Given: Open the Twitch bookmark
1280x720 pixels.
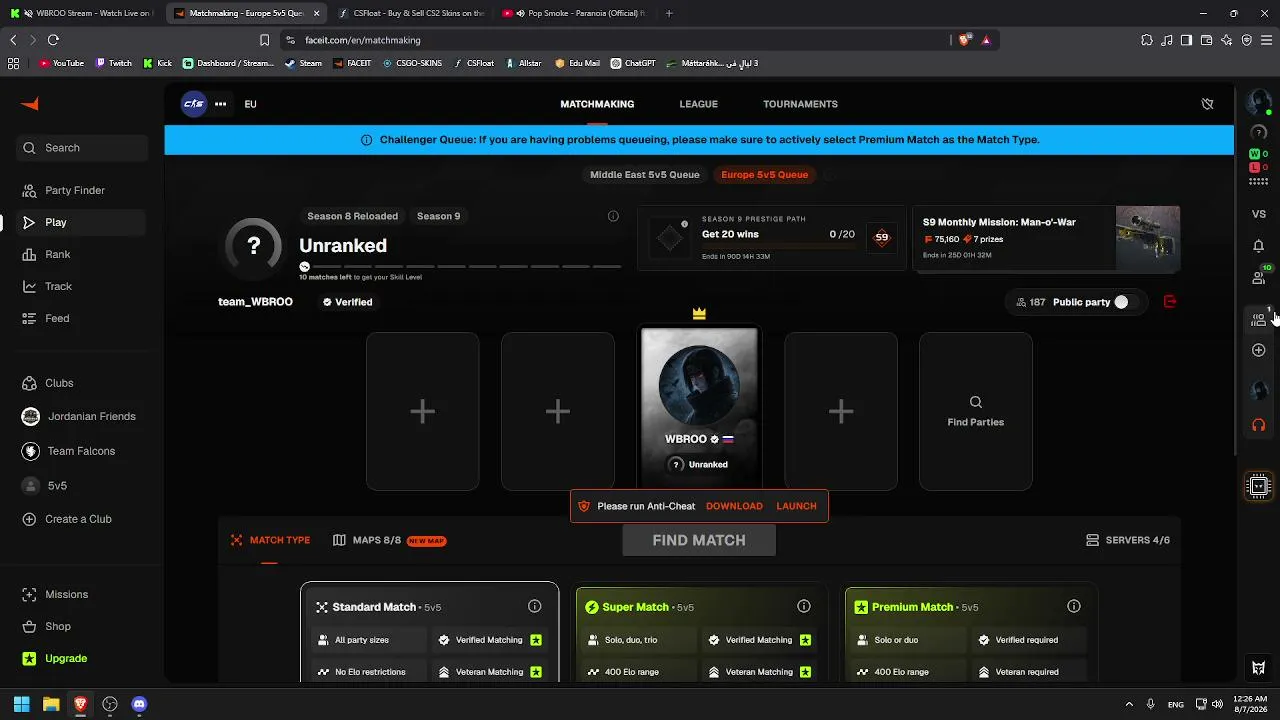Looking at the screenshot, I should [x=114, y=63].
